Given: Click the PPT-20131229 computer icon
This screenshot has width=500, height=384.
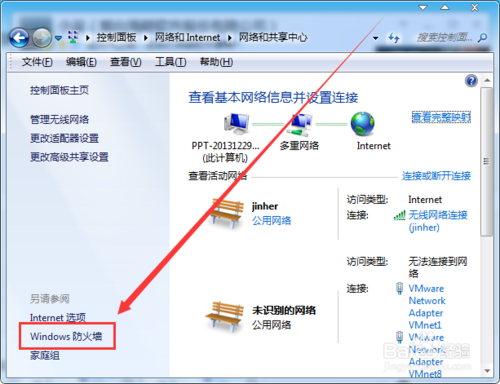Looking at the screenshot, I should pyautogui.click(x=236, y=124).
